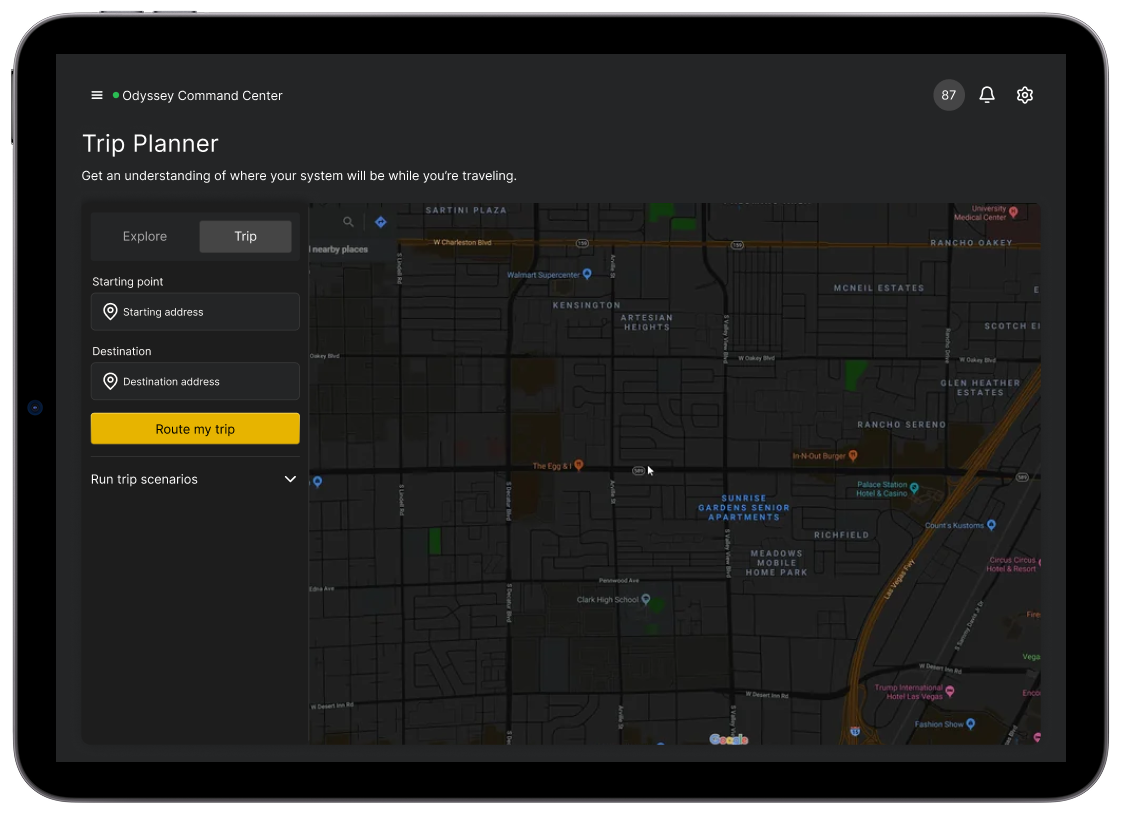1122x816 pixels.
Task: Expand the Run trip scenarios chevron
Action: tap(290, 480)
